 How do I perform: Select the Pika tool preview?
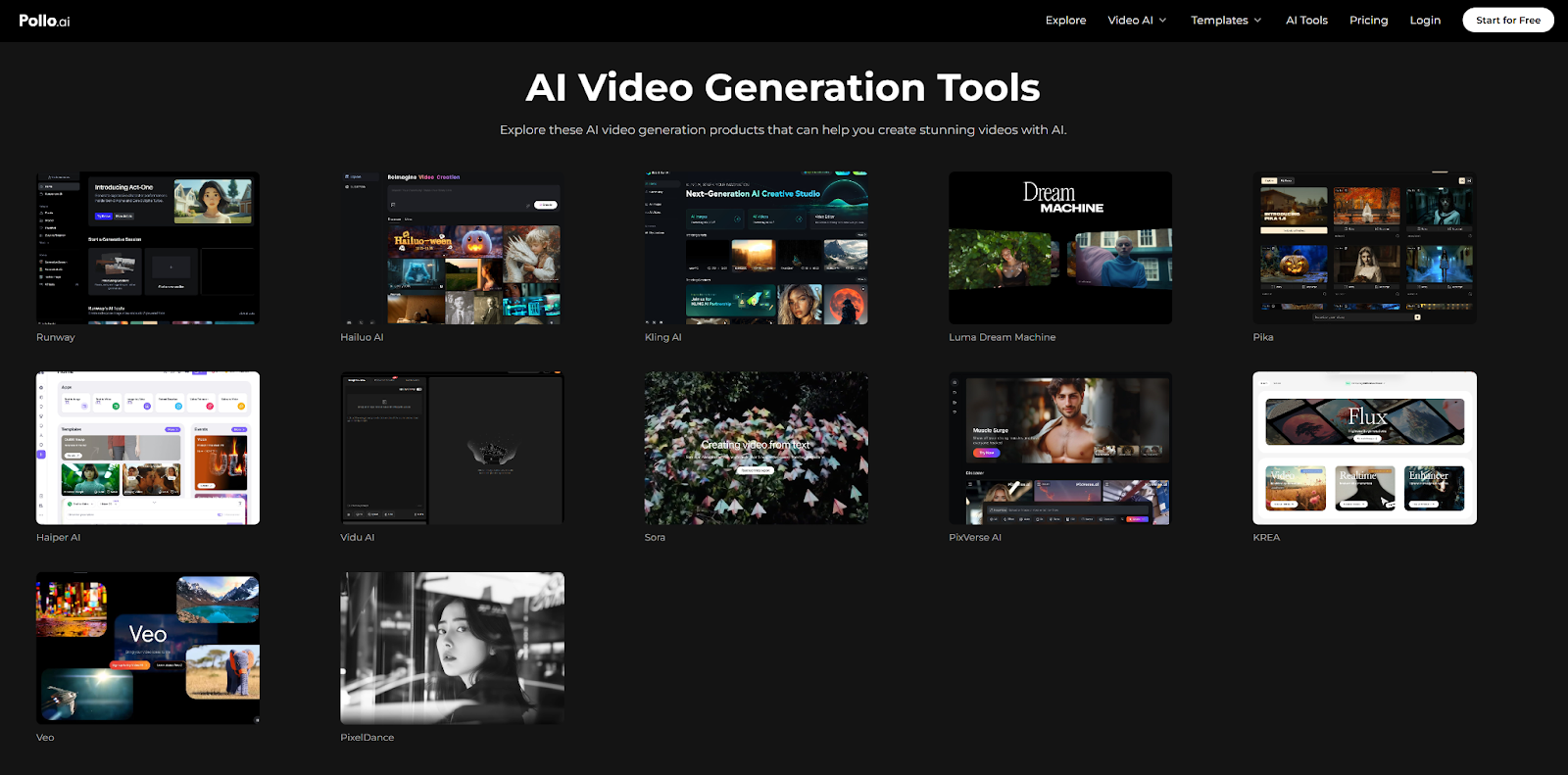coord(1364,248)
